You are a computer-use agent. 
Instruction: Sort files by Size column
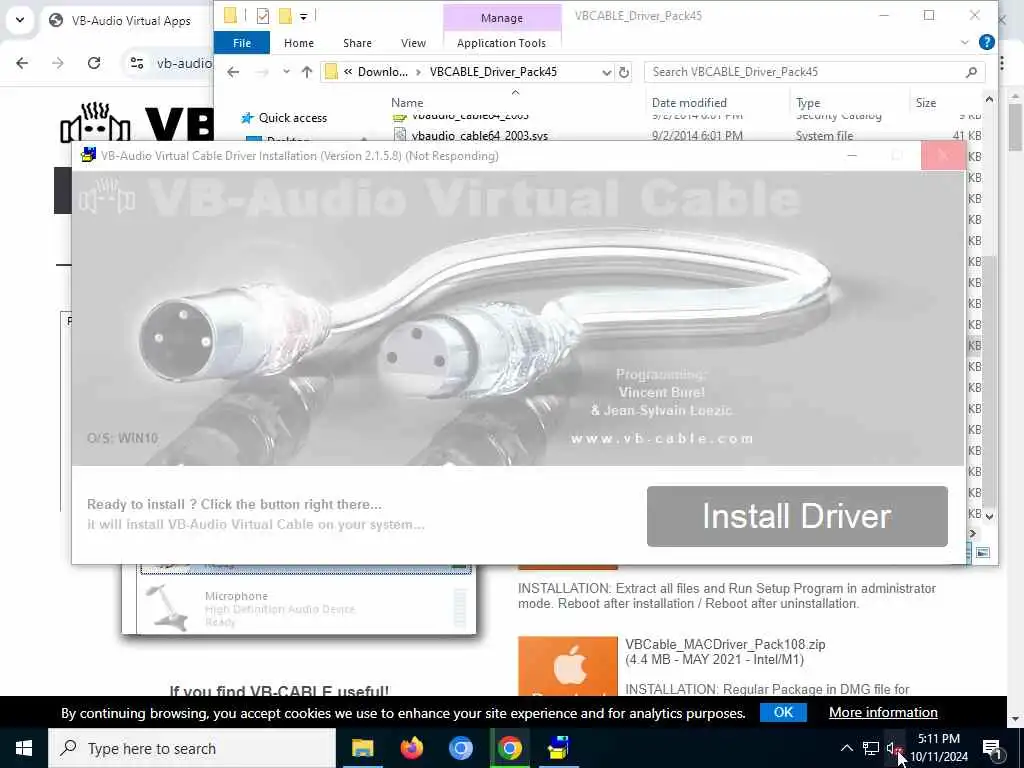pyautogui.click(x=925, y=103)
